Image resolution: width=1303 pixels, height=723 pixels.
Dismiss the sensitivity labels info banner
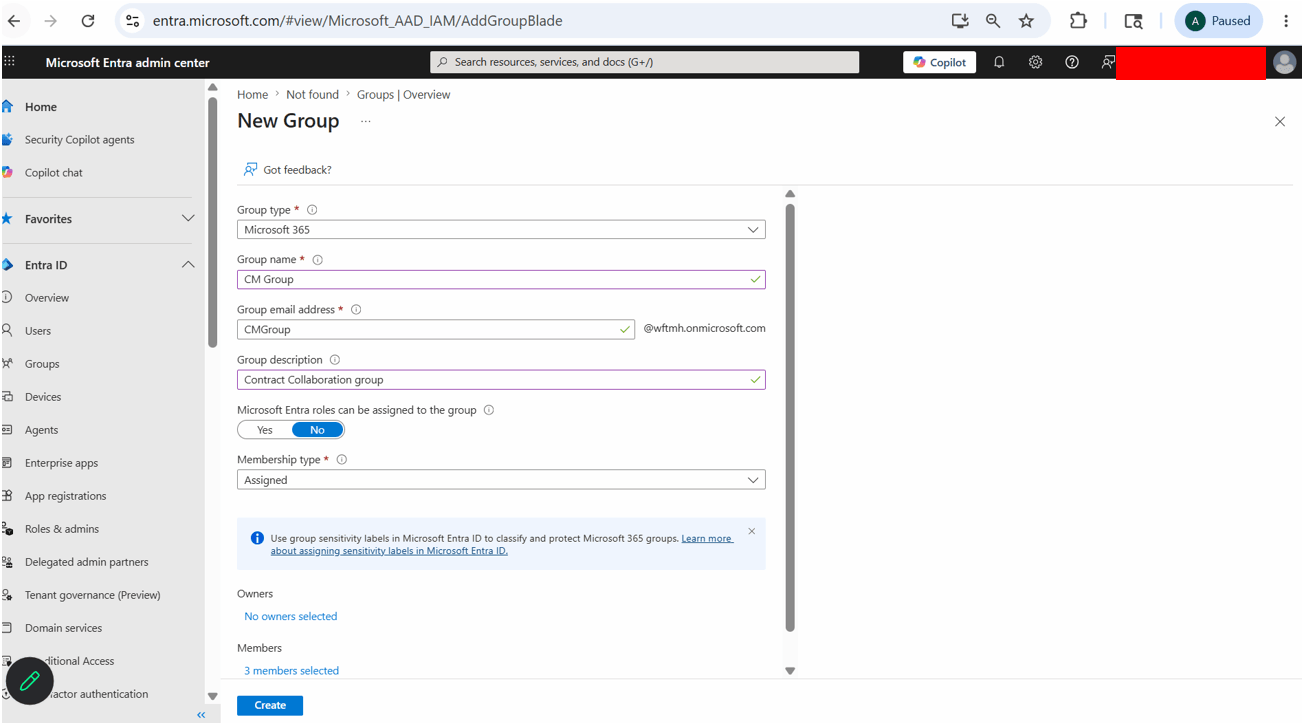(x=752, y=531)
